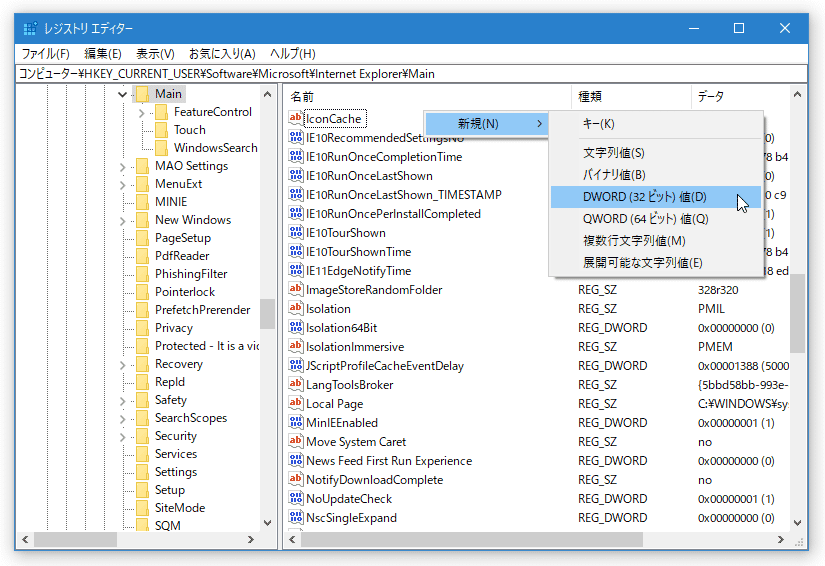Click the Isolation string value icon
This screenshot has width=825, height=566.
pyautogui.click(x=296, y=308)
